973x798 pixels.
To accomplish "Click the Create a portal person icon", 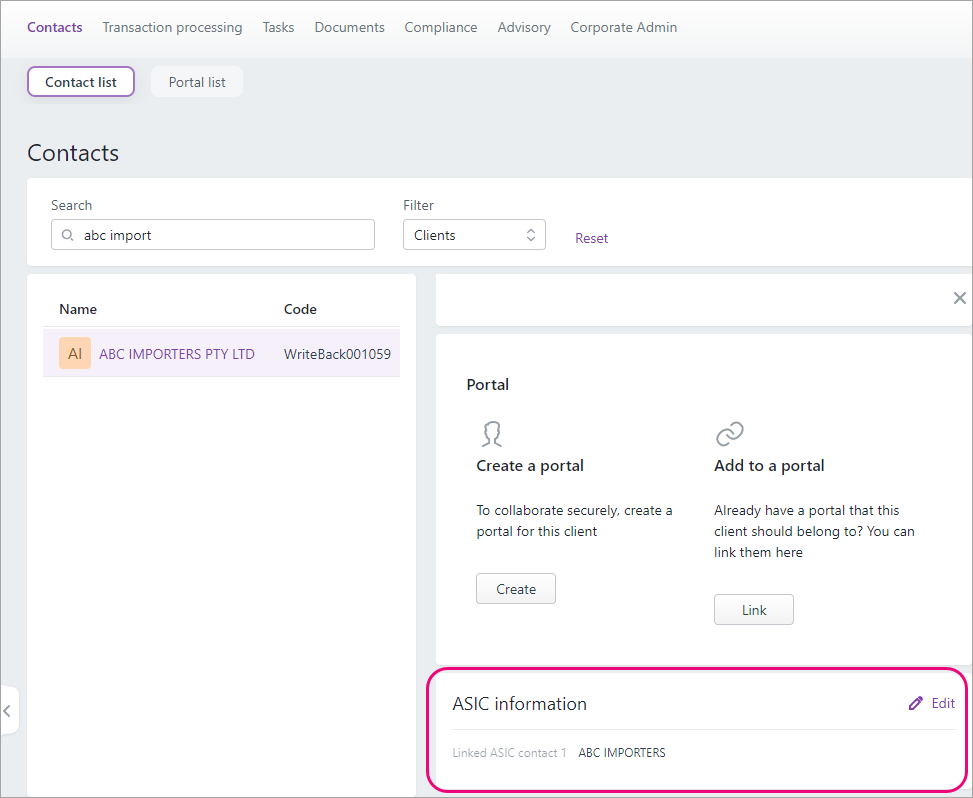I will (491, 434).
